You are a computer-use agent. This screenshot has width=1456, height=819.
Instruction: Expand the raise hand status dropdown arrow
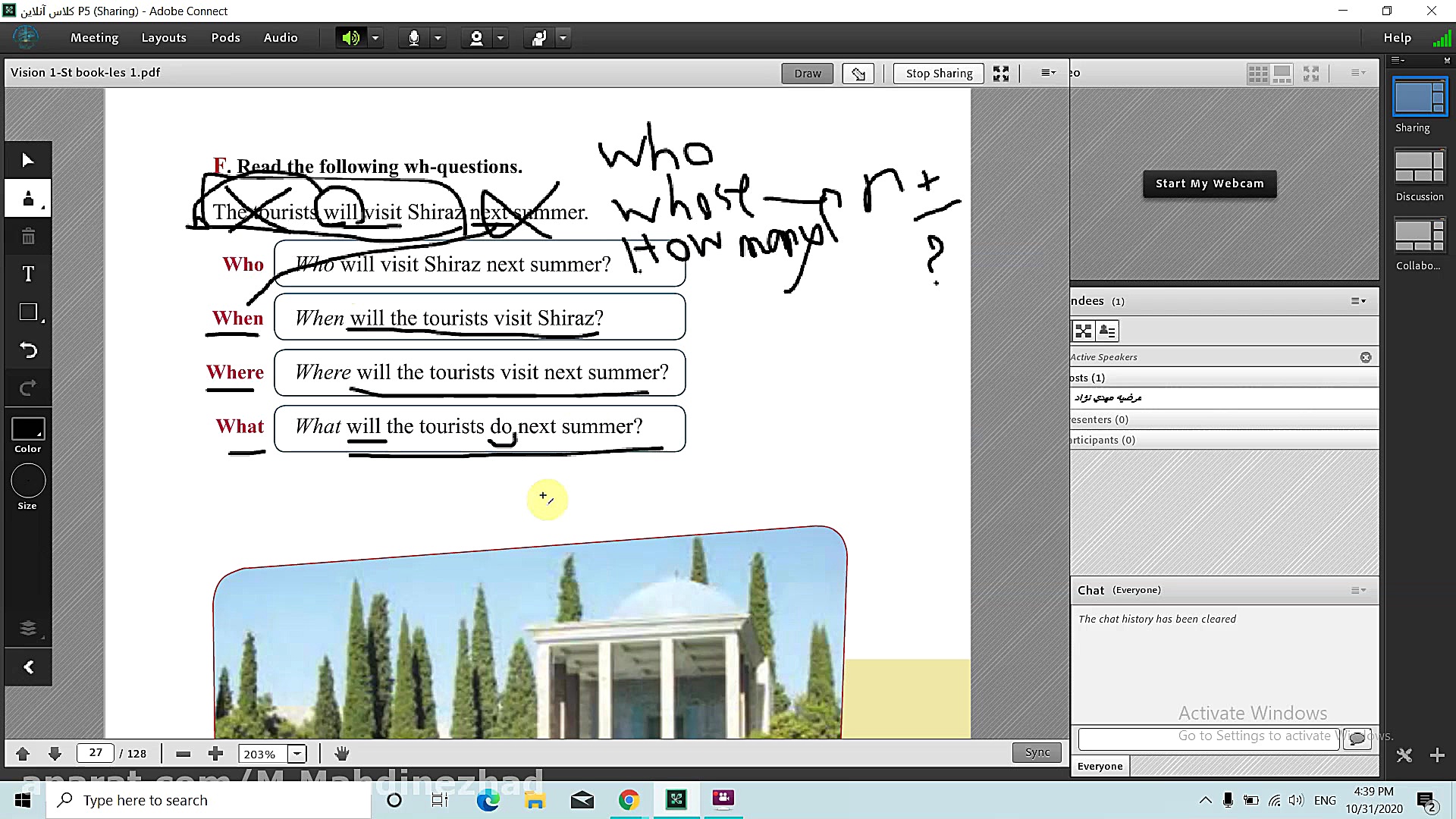[563, 38]
